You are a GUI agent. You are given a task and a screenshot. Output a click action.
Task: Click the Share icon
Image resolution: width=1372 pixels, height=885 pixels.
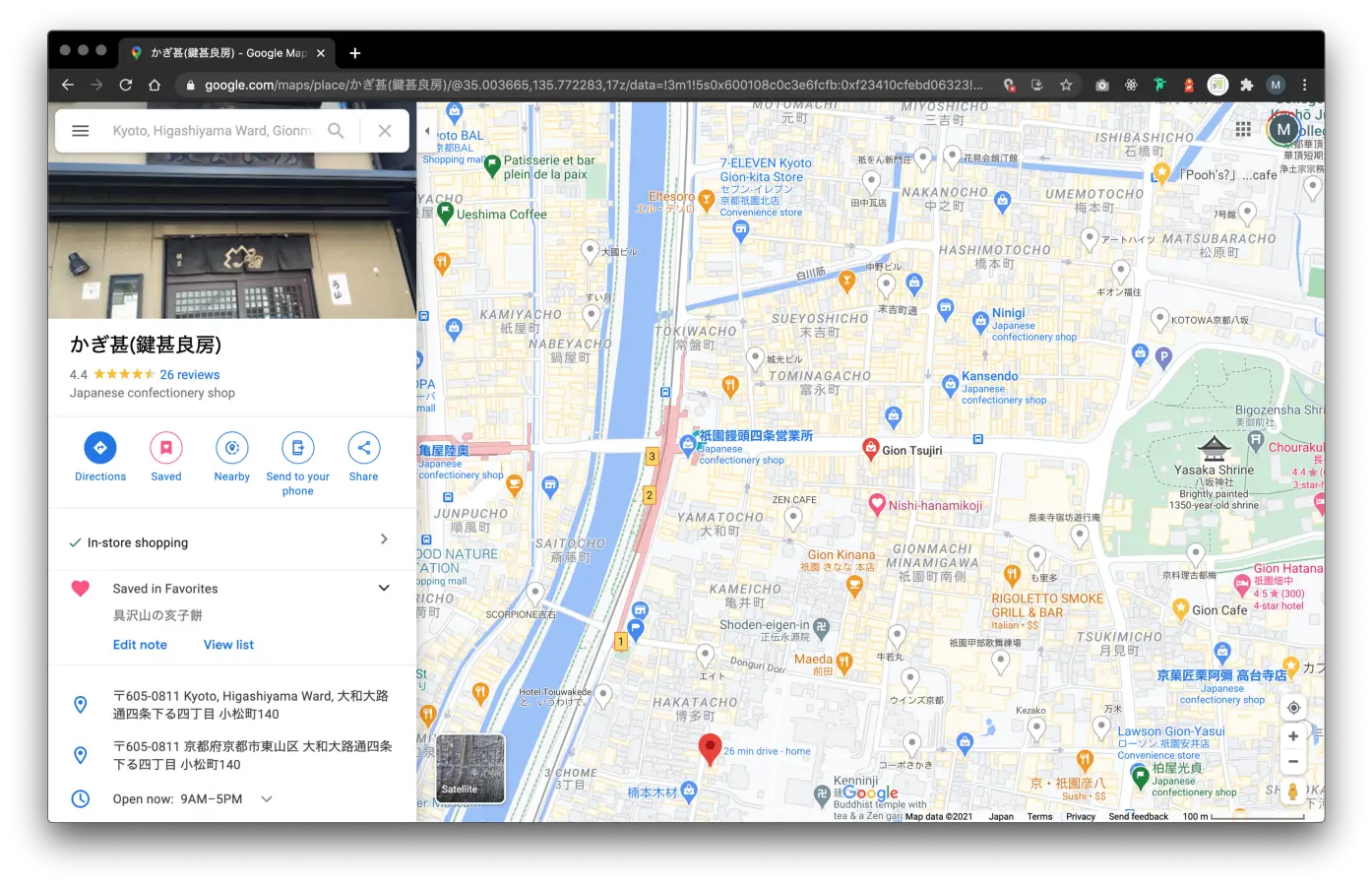coord(364,448)
